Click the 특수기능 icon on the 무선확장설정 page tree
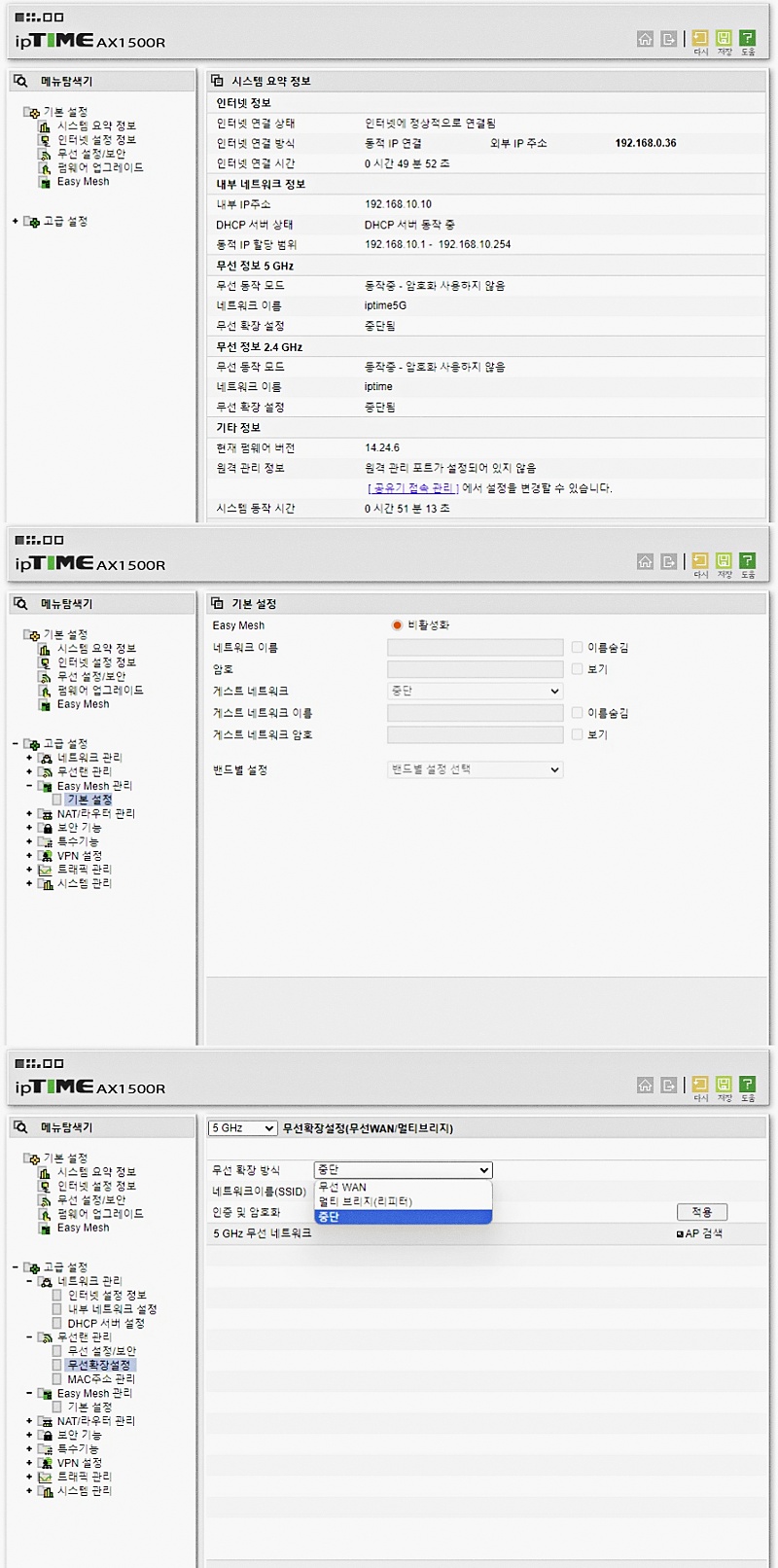Image resolution: width=778 pixels, height=1568 pixels. coord(45,1449)
